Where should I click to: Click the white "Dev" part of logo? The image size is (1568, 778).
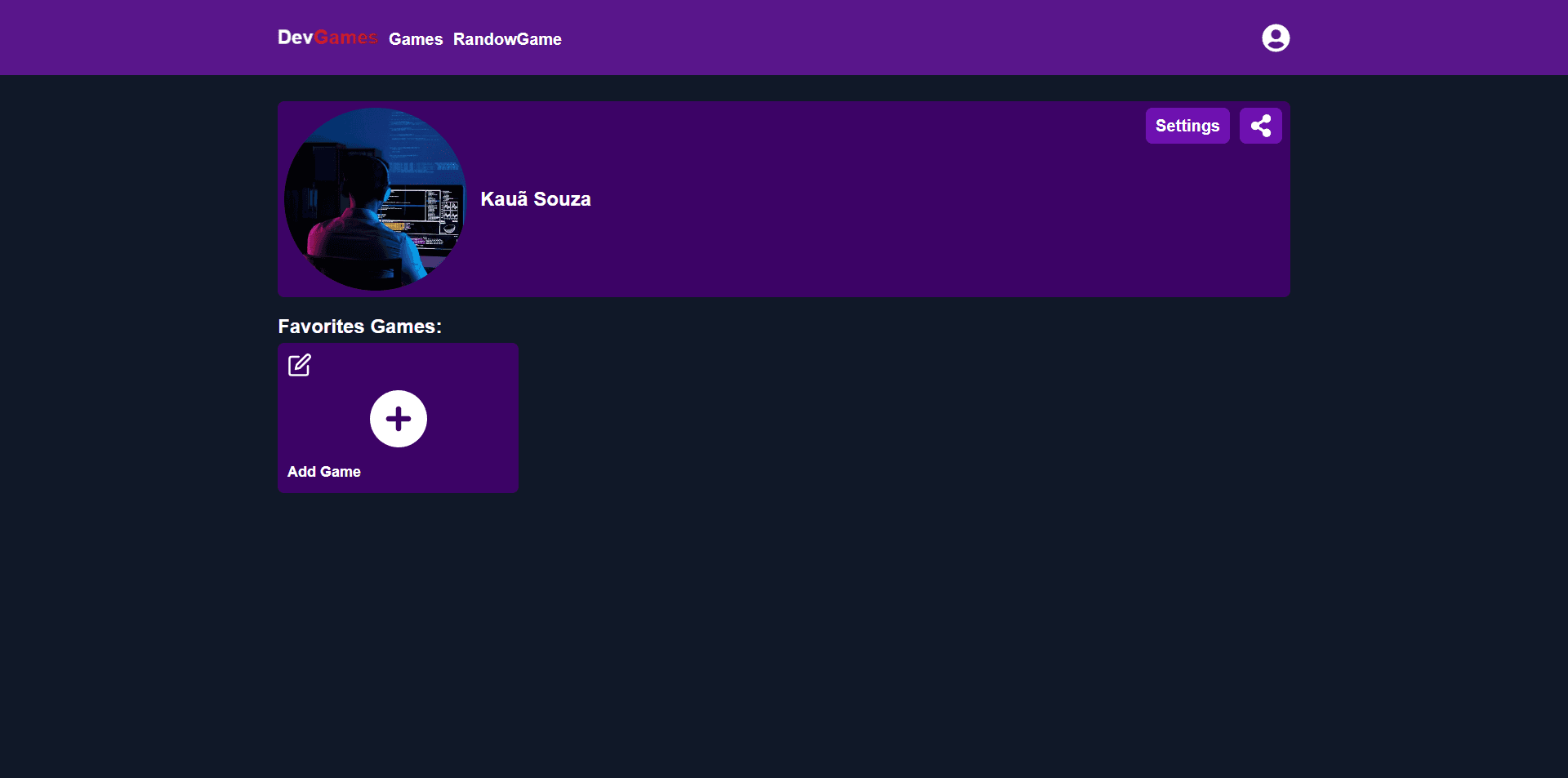click(295, 38)
